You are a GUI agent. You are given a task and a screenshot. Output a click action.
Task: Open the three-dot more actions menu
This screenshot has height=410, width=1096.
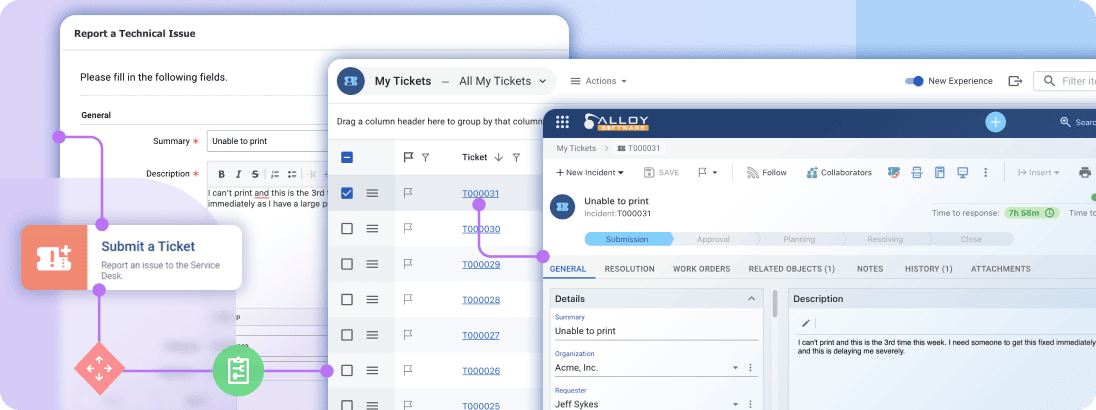[x=986, y=173]
